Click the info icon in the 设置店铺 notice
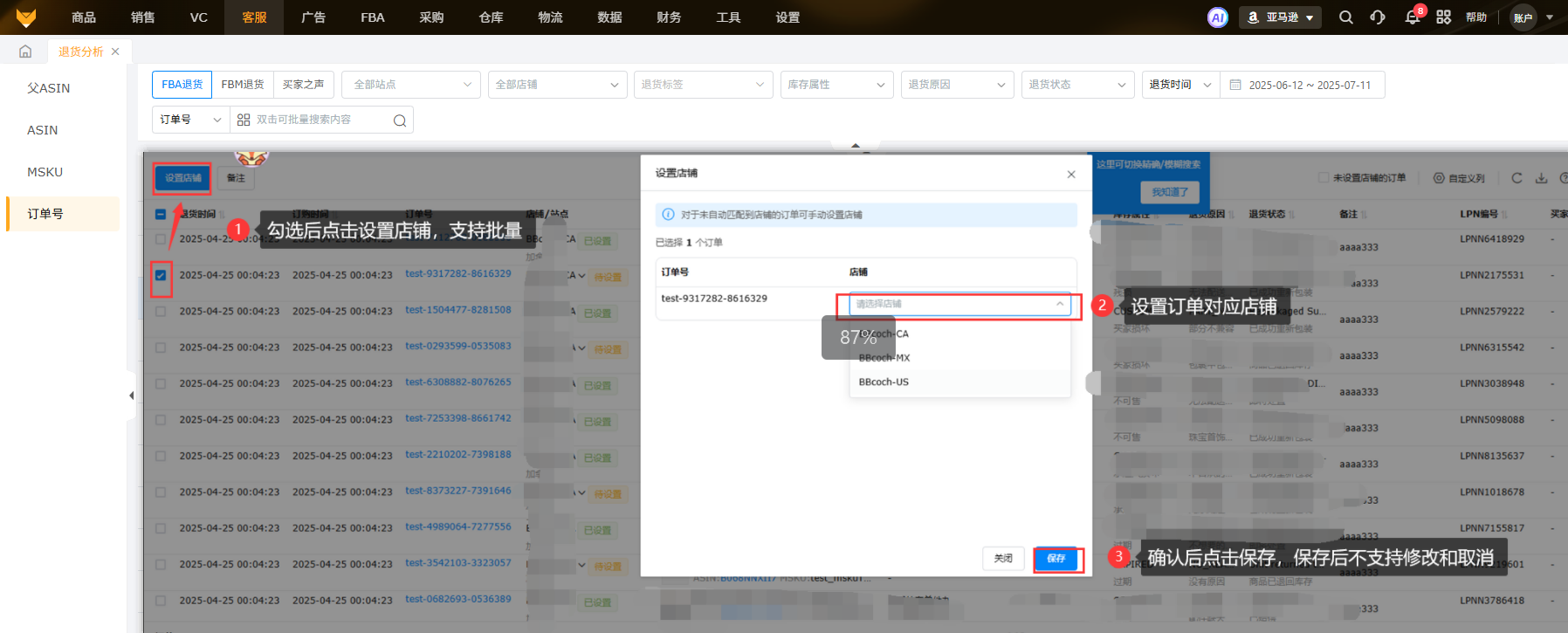Viewport: 1568px width, 633px height. 669,215
